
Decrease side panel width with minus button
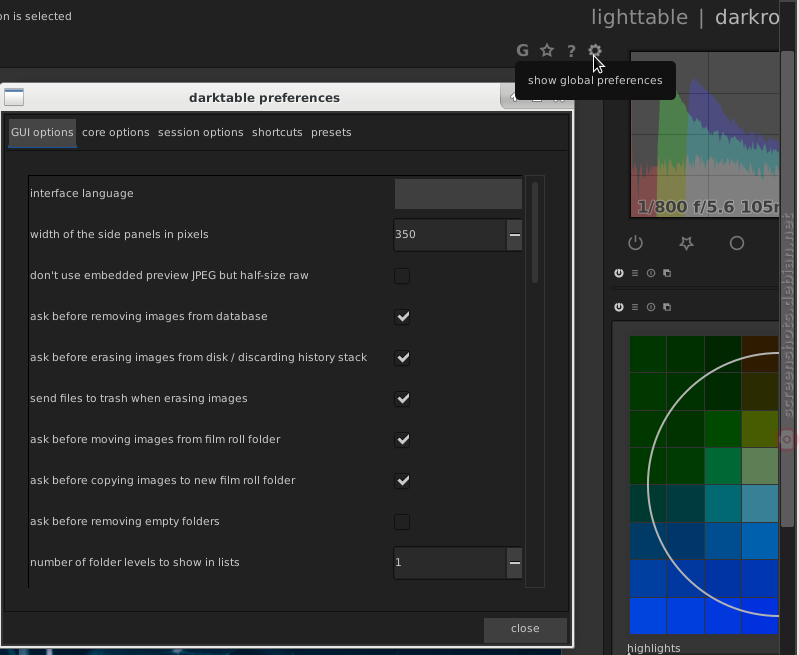click(515, 234)
